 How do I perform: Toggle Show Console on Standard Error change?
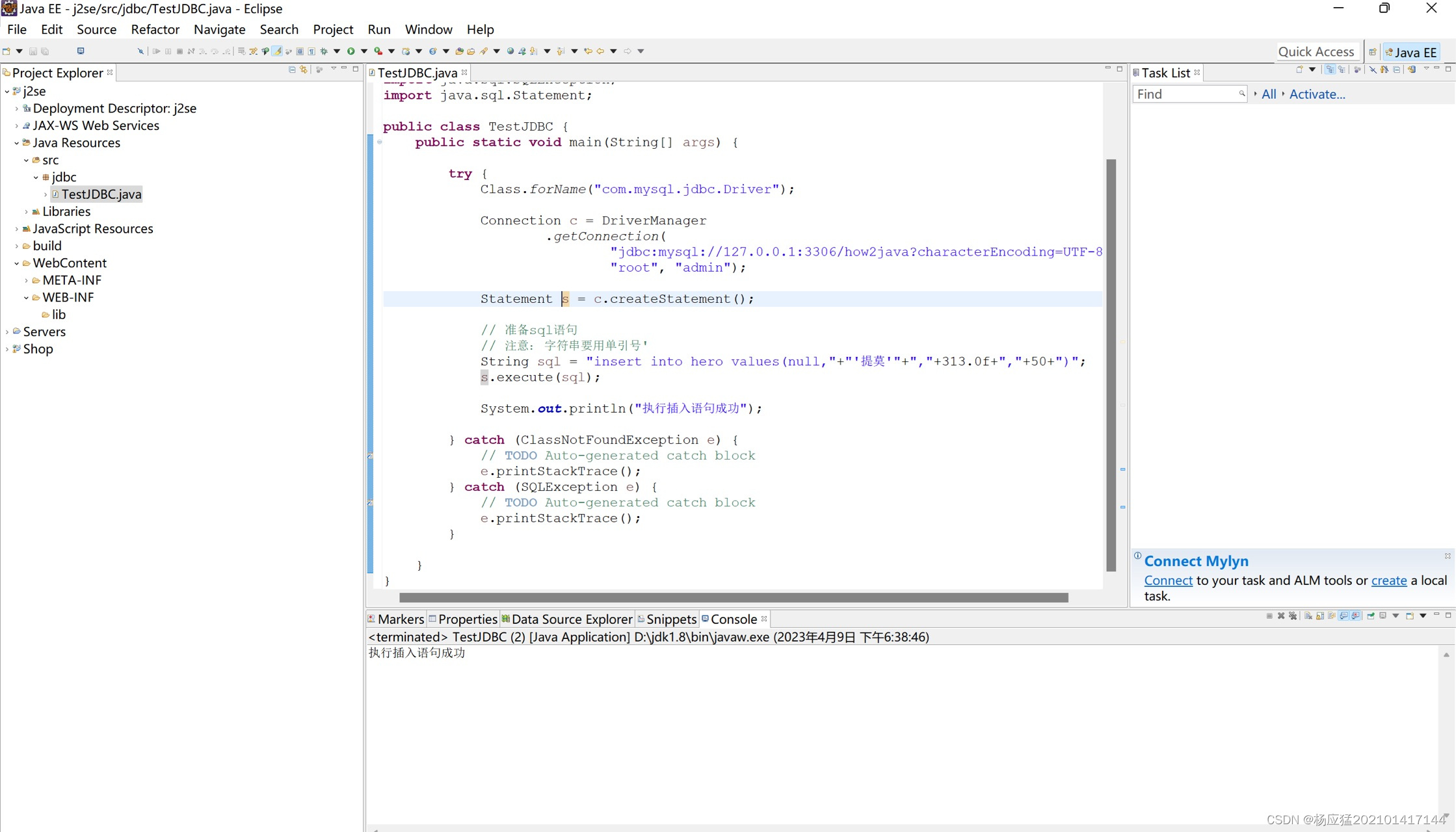[x=1355, y=616]
